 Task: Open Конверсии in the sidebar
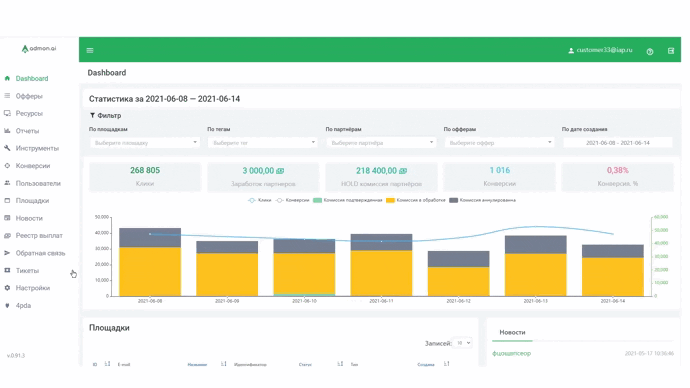[x=33, y=166]
